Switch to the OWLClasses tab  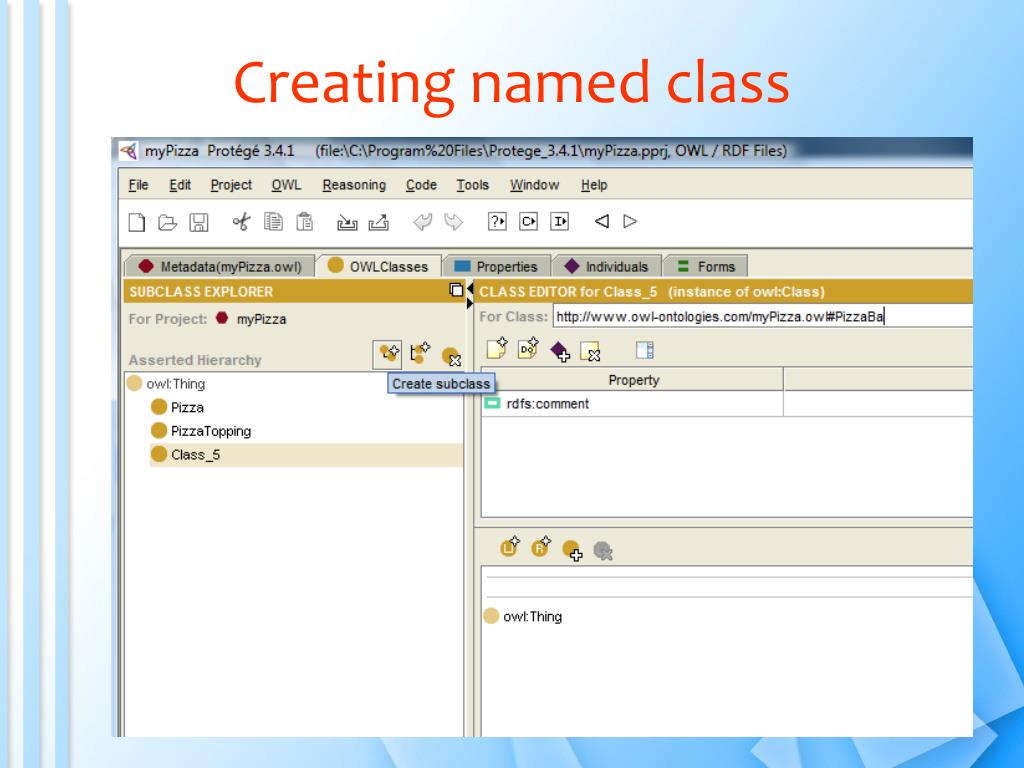click(378, 266)
